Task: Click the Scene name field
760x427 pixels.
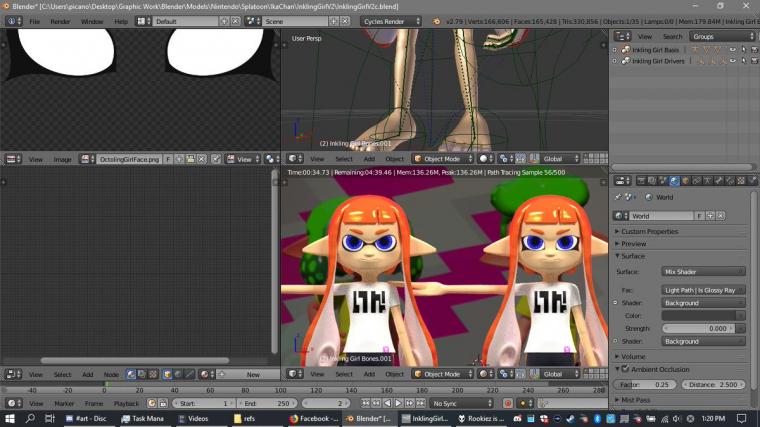Action: [x=295, y=21]
